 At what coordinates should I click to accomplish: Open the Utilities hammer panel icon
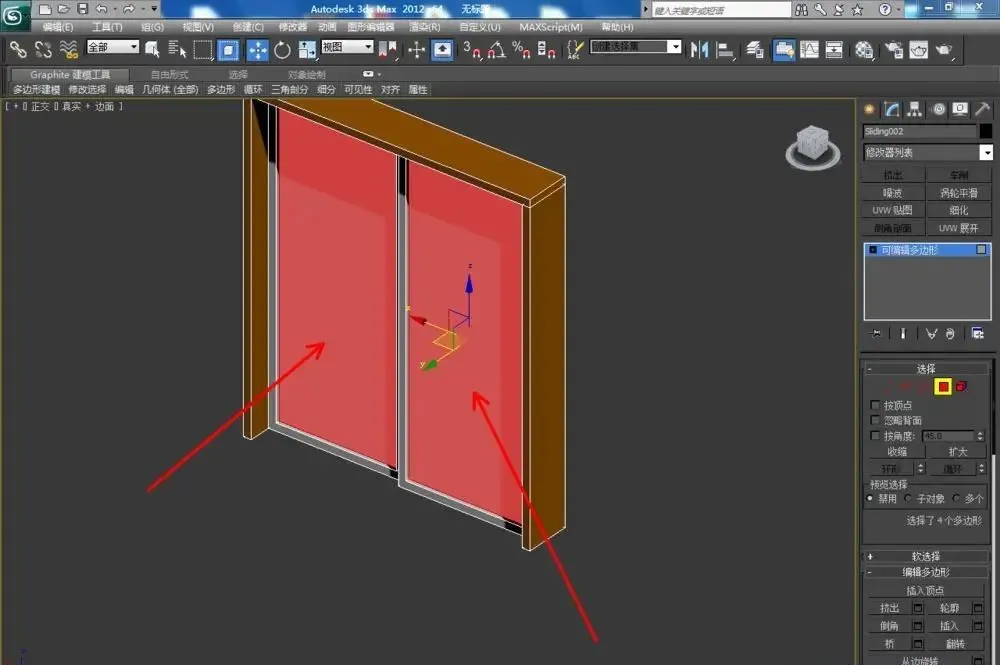[x=983, y=110]
